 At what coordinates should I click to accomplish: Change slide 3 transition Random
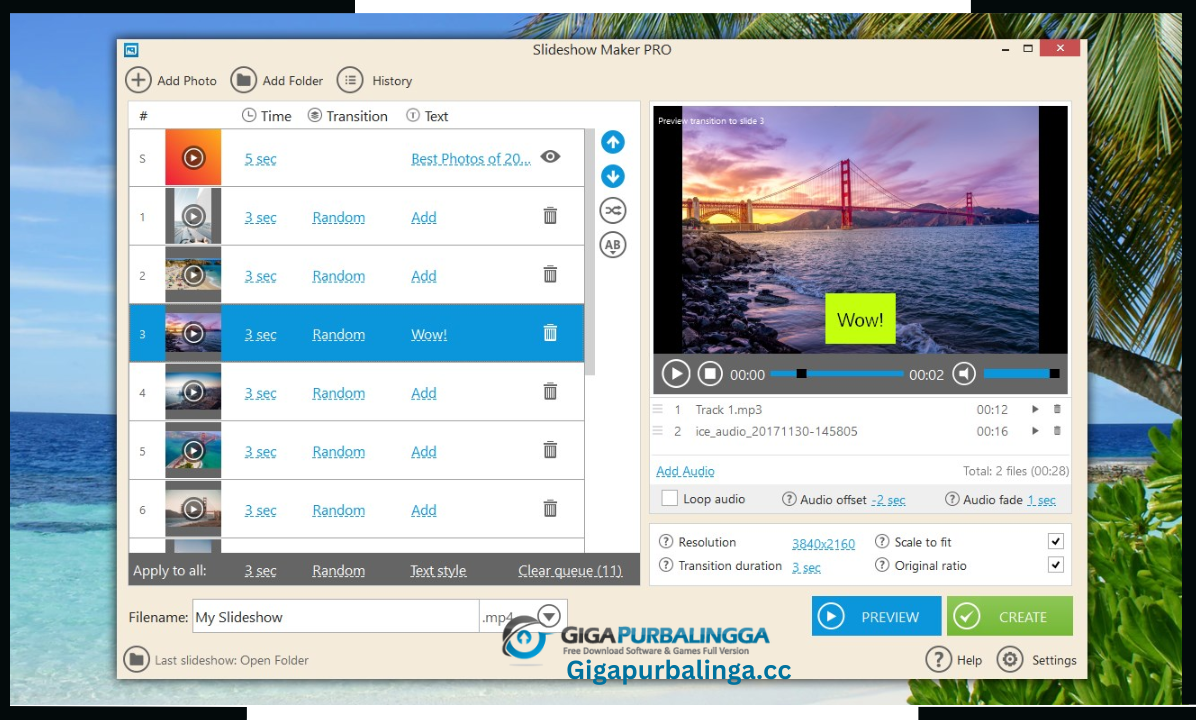(338, 334)
